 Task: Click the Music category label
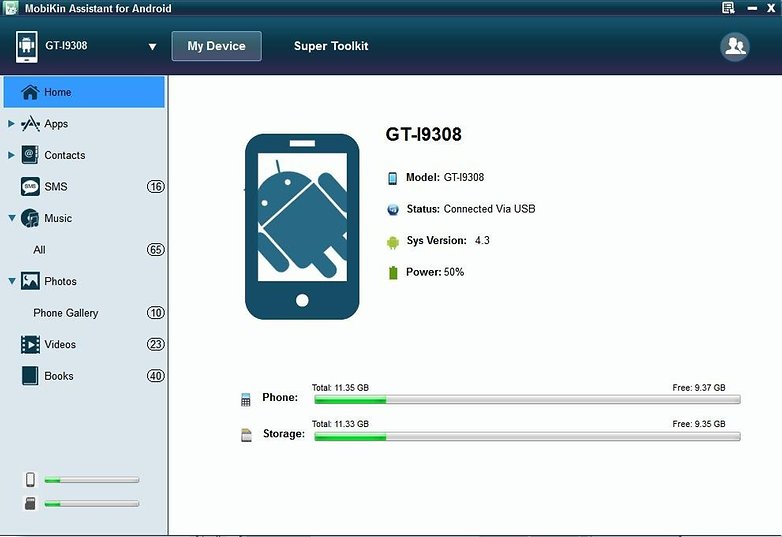[x=58, y=218]
